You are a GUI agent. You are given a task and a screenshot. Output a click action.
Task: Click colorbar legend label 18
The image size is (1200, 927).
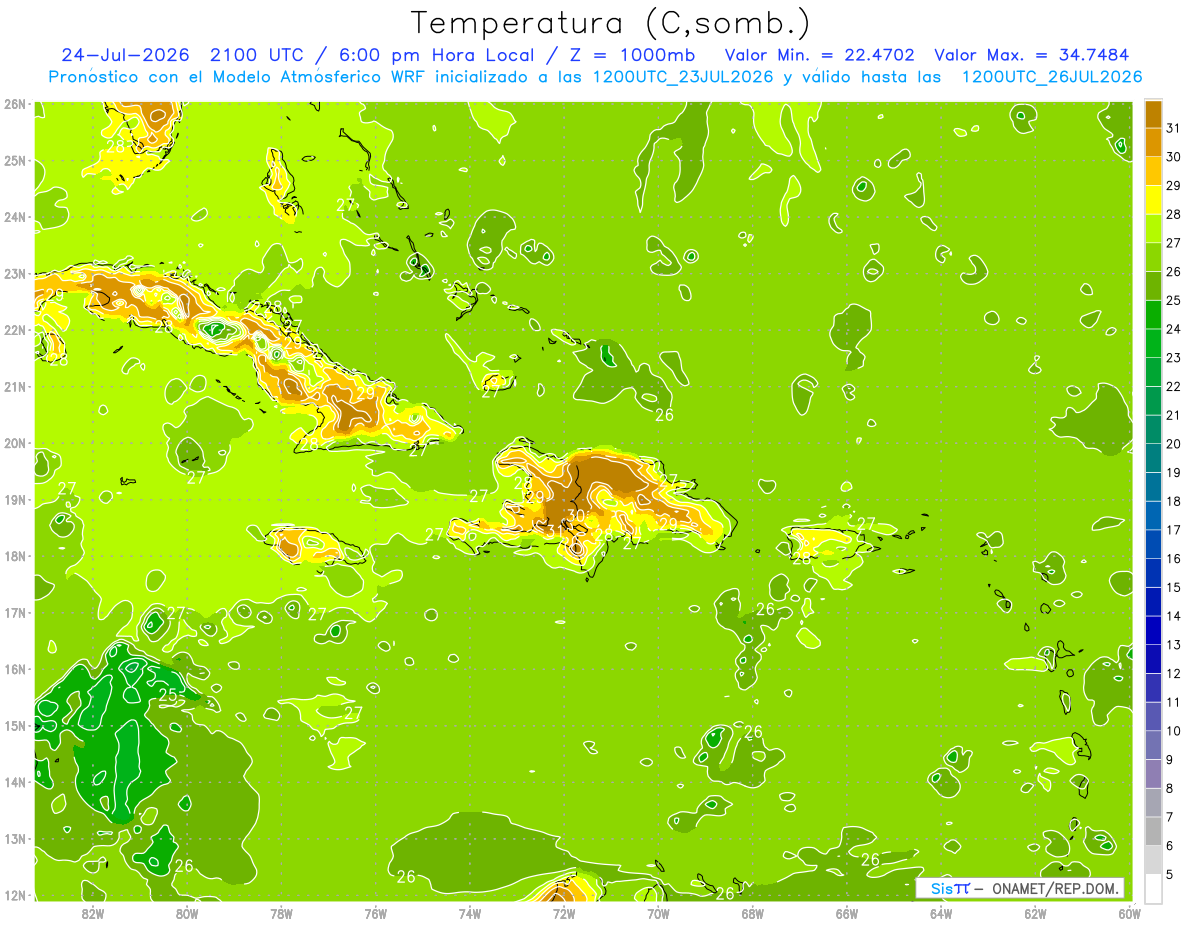pyautogui.click(x=1173, y=501)
